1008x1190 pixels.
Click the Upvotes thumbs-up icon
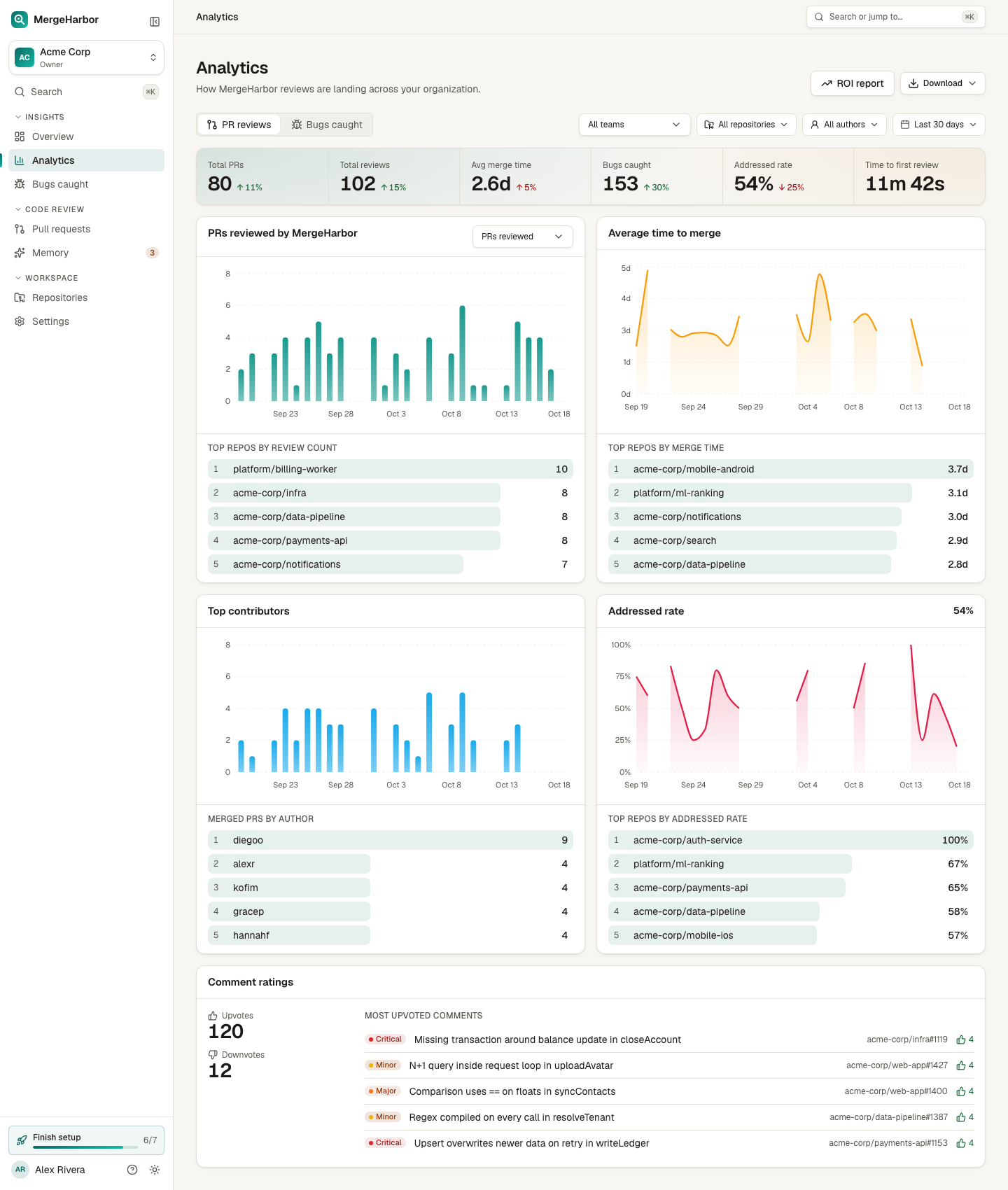[x=213, y=1016]
